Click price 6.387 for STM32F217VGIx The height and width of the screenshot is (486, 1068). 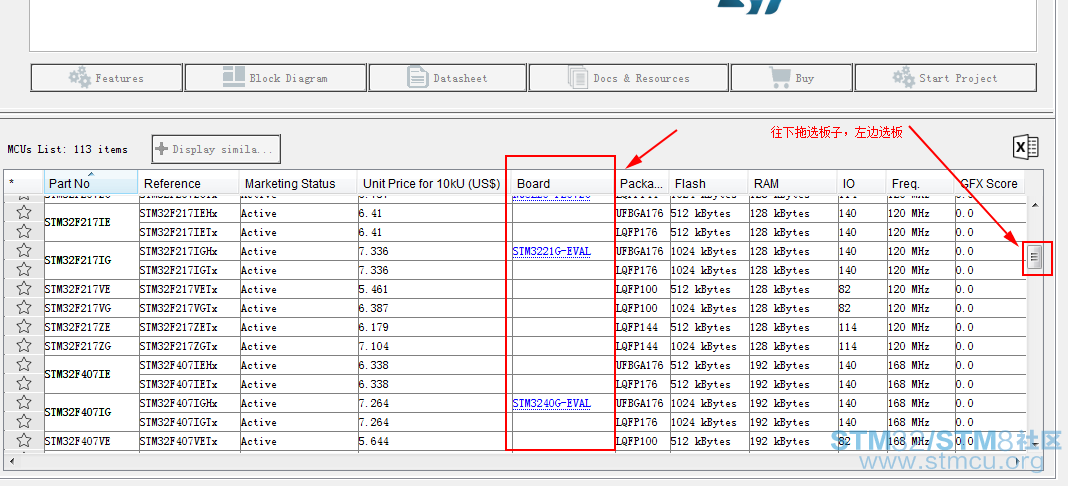click(434, 308)
